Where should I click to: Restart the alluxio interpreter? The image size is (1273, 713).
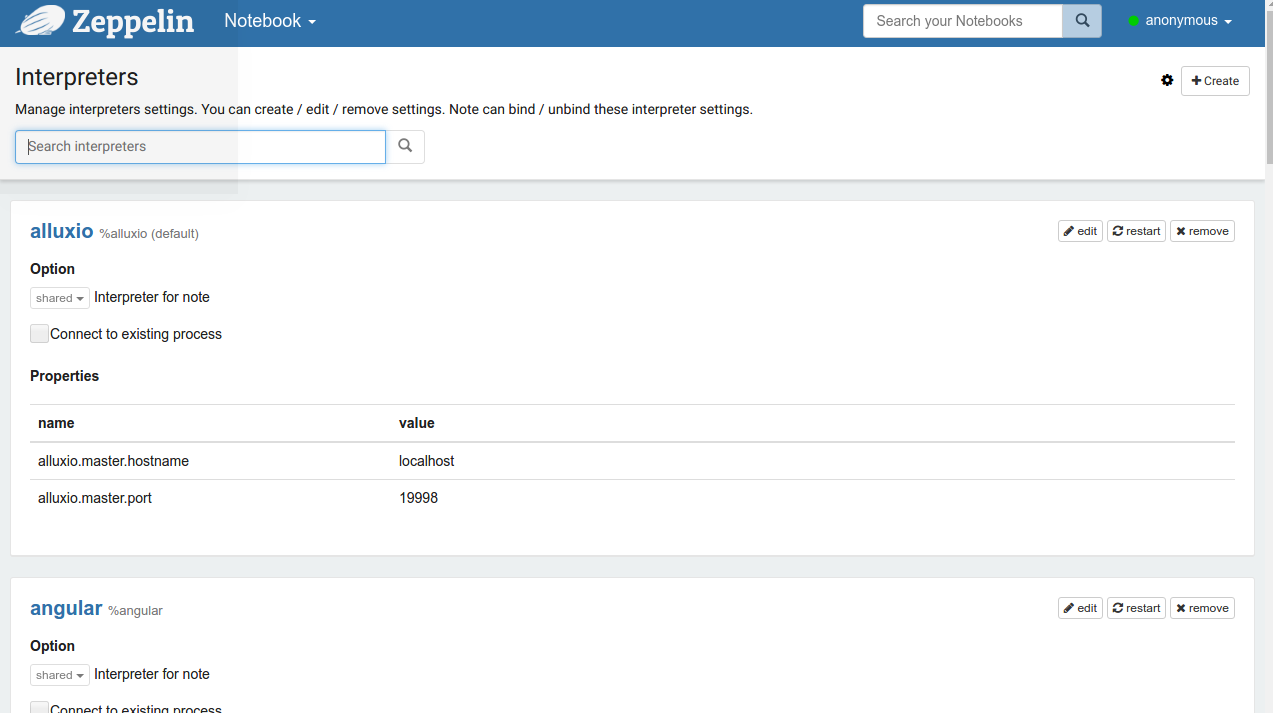pyautogui.click(x=1136, y=231)
